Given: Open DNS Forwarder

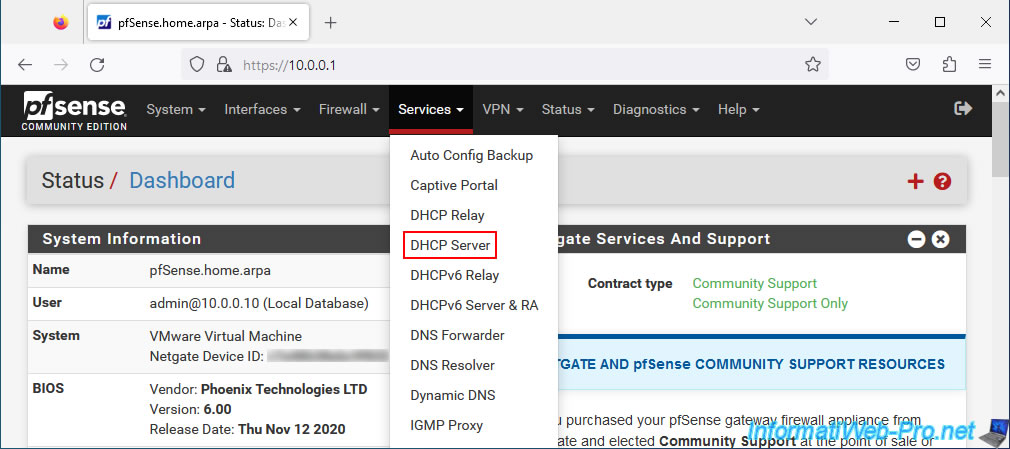Looking at the screenshot, I should click(x=457, y=335).
